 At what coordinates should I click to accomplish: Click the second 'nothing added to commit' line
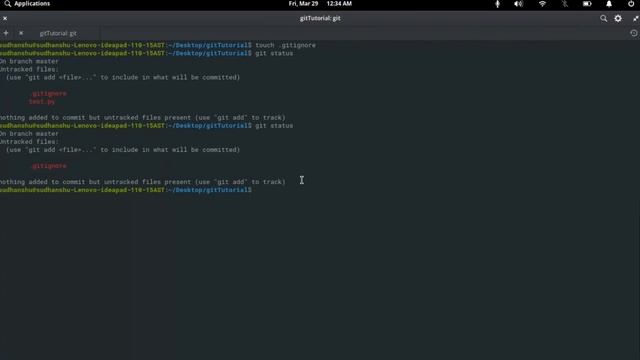click(142, 182)
